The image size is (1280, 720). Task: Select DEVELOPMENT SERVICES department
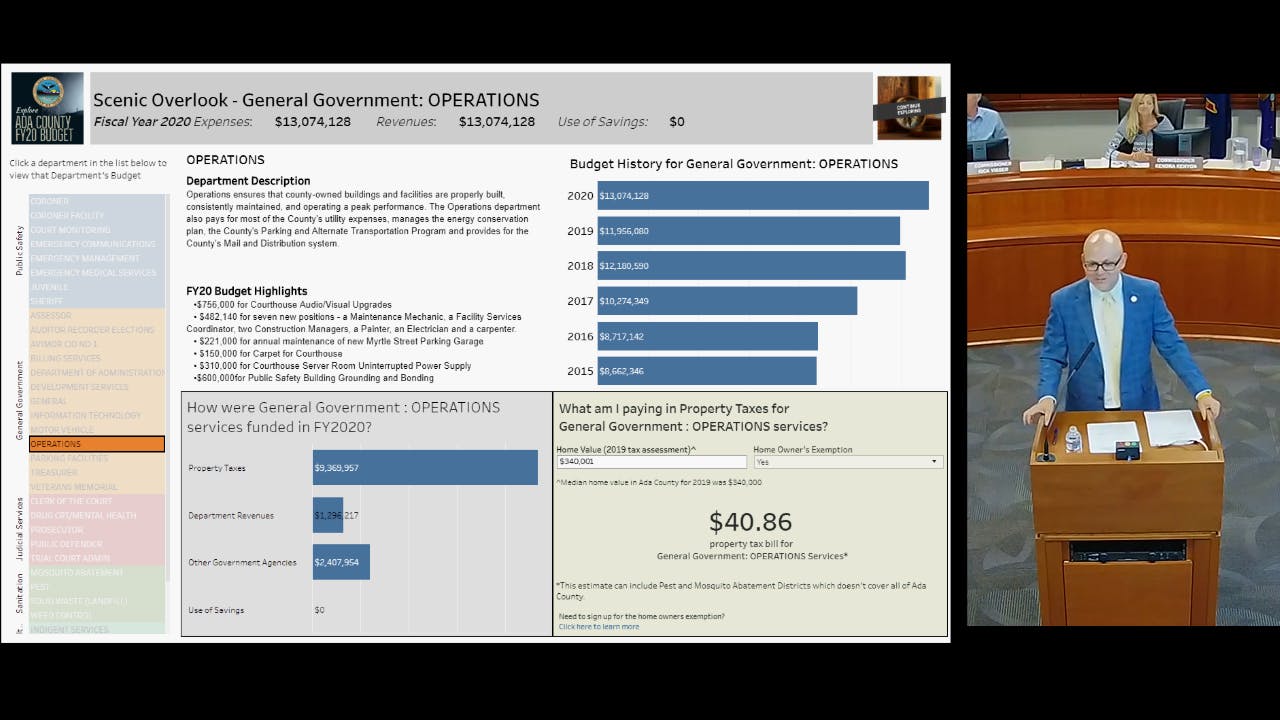tap(97, 387)
